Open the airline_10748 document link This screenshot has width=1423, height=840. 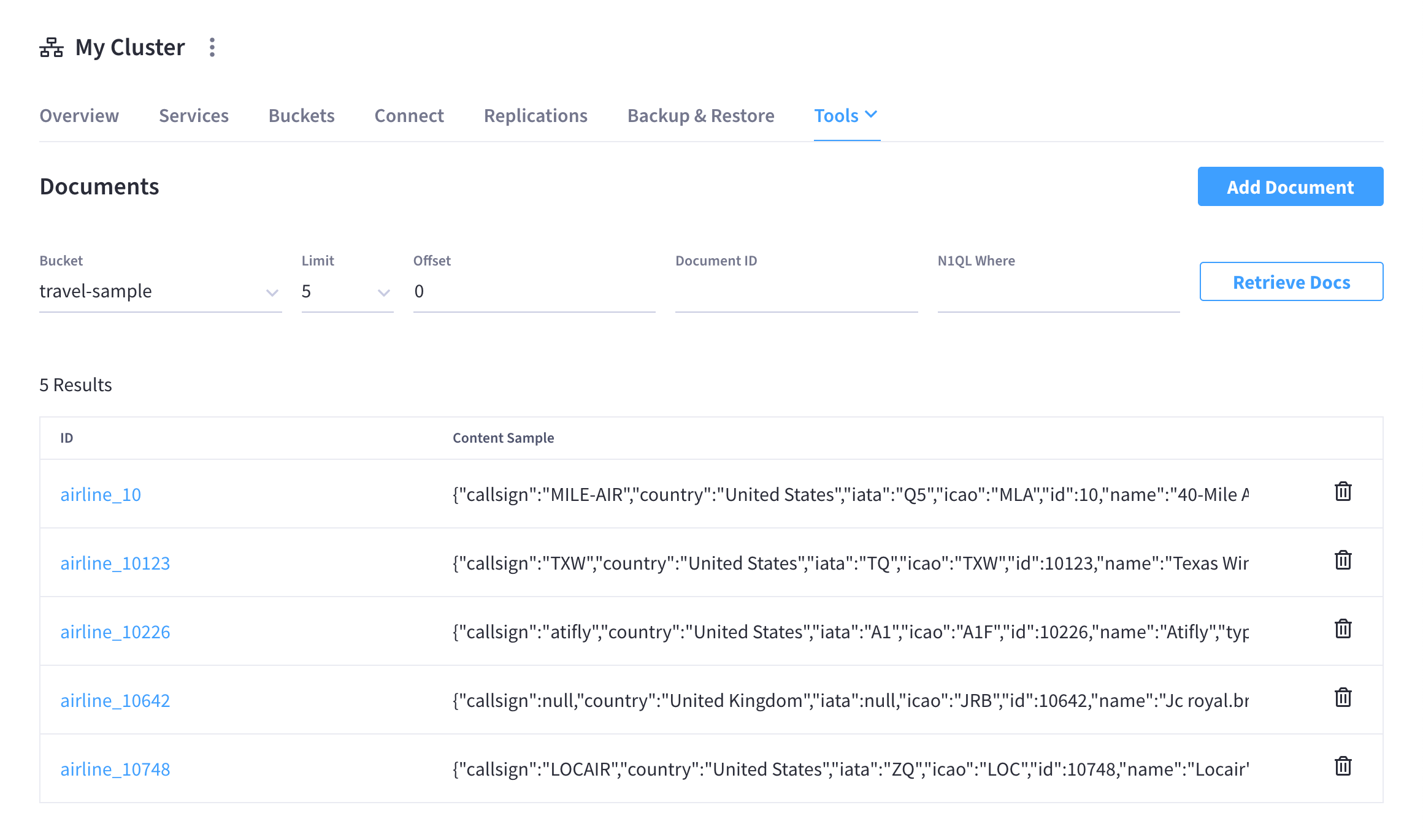(115, 769)
